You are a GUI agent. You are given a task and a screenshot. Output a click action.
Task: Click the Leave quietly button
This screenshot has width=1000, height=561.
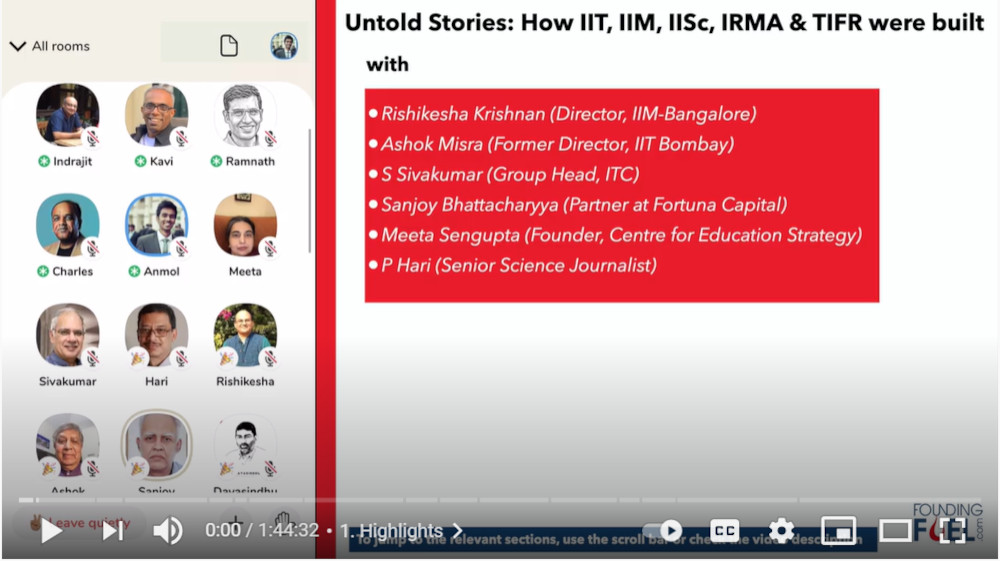(x=80, y=523)
